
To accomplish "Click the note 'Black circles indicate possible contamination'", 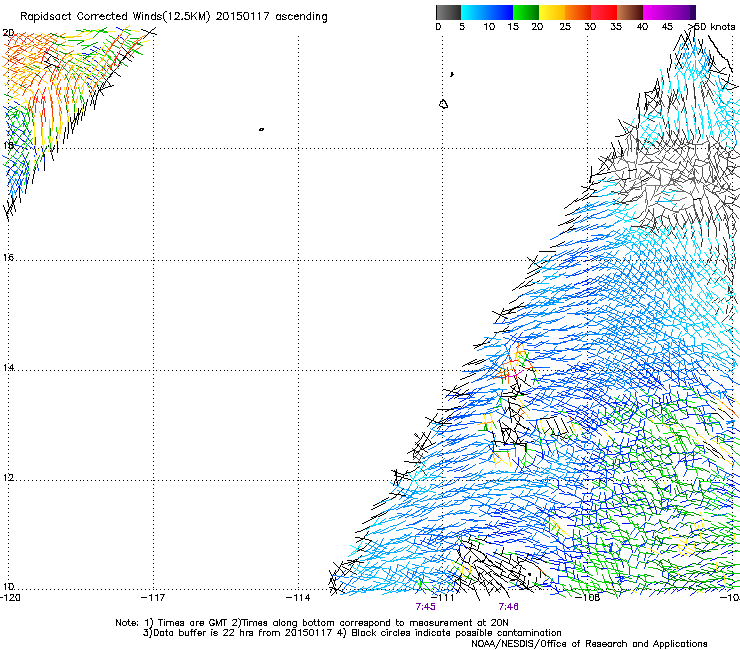I will [x=456, y=633].
